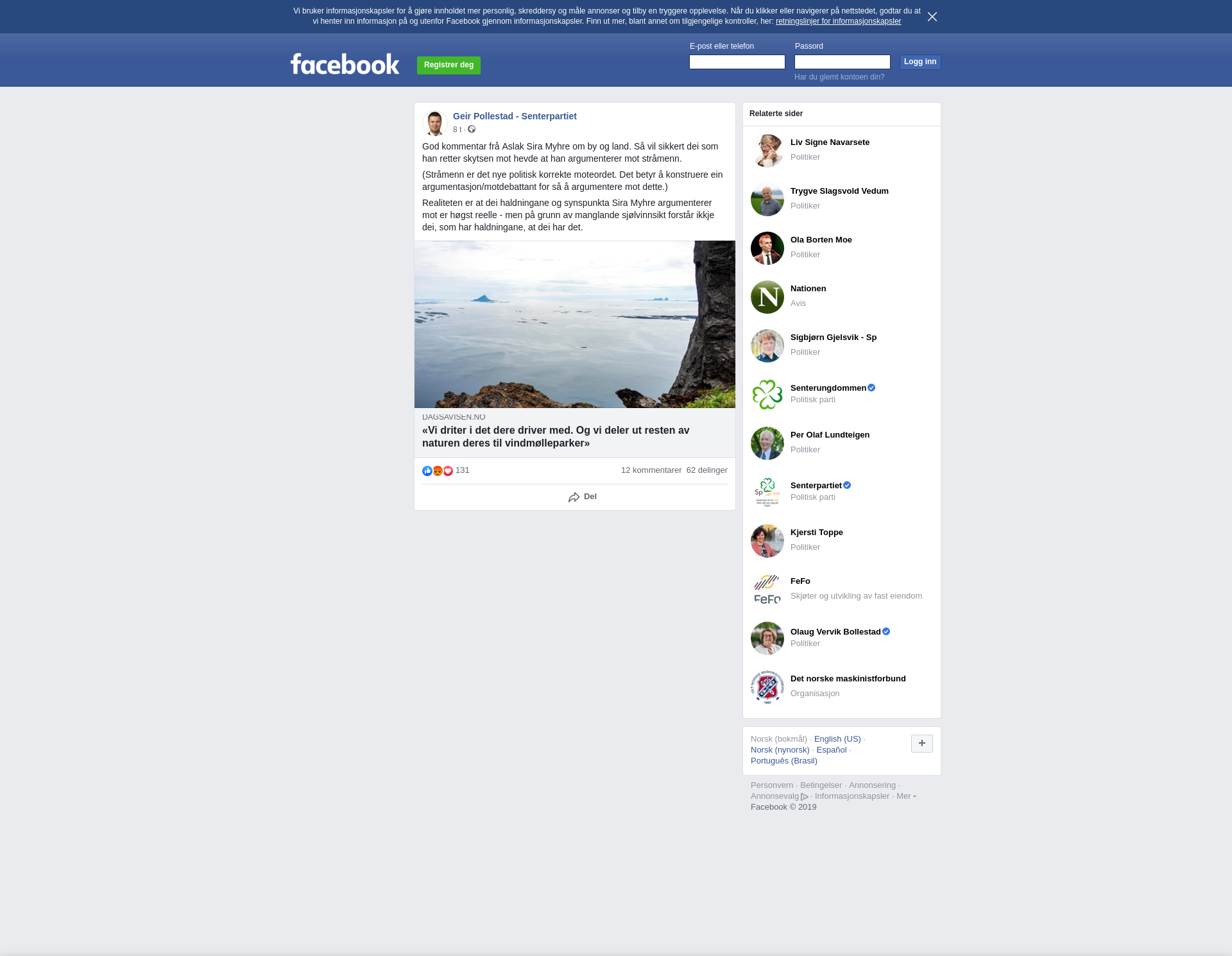Focus the Passord input field
The image size is (1232, 956).
click(x=843, y=62)
